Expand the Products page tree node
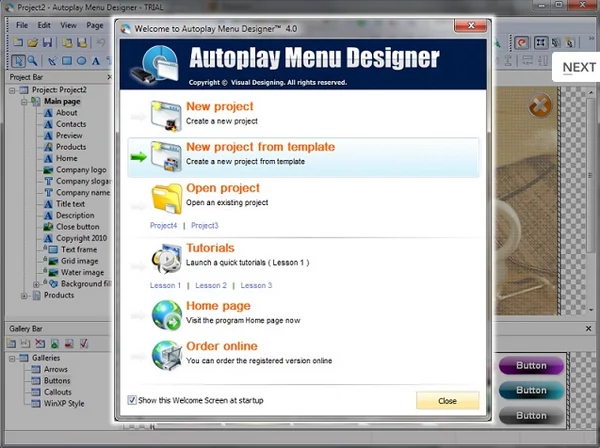The height and width of the screenshot is (448, 600). click(x=24, y=296)
